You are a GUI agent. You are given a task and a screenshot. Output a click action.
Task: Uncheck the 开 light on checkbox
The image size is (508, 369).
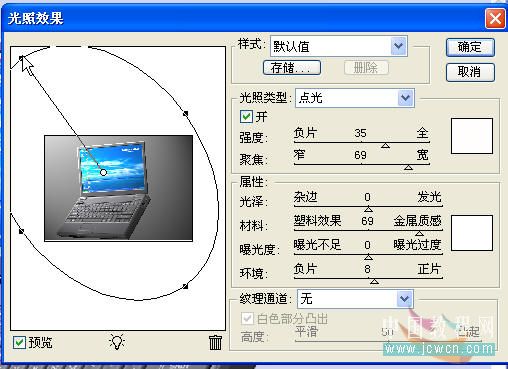246,117
